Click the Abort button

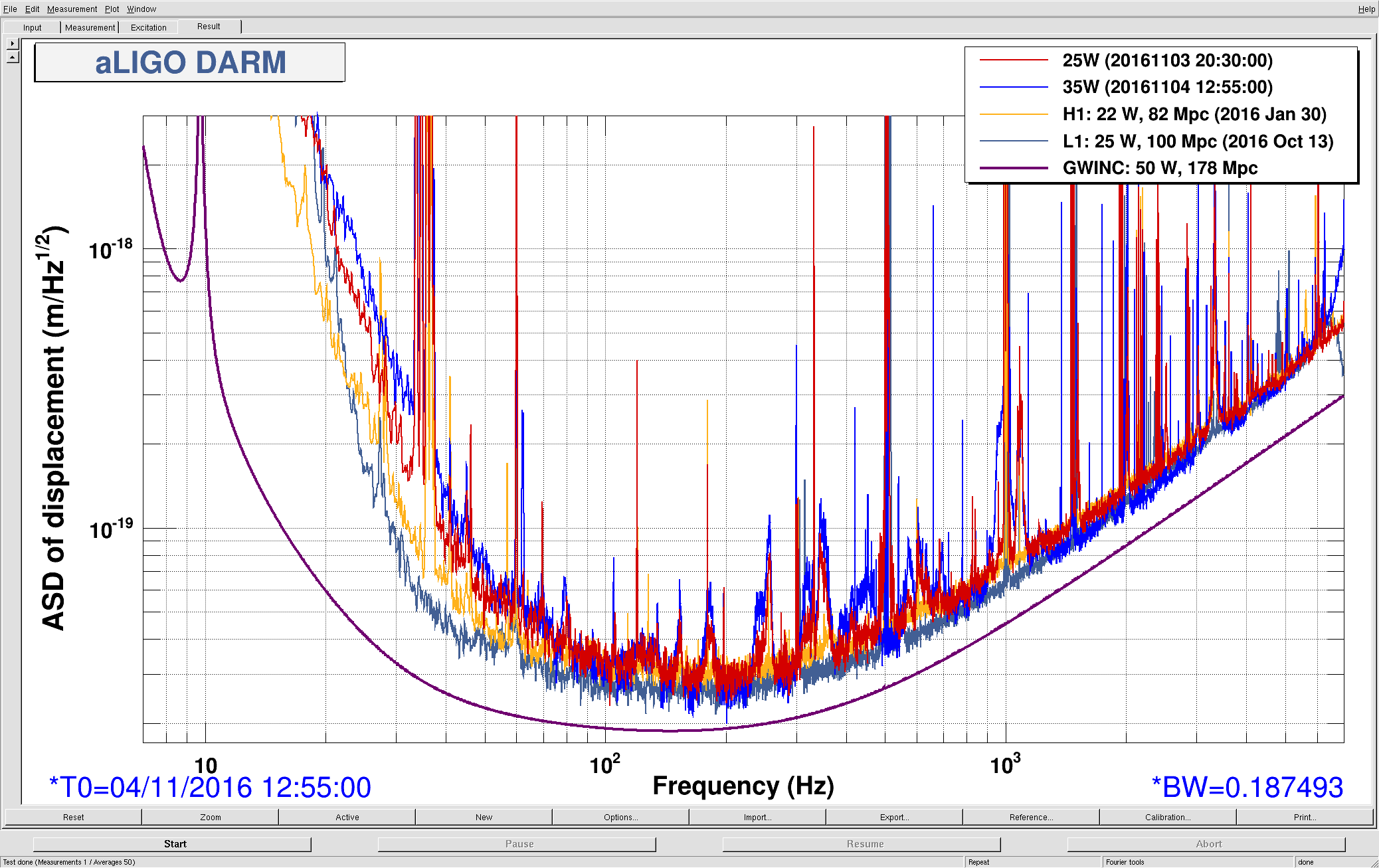click(1206, 843)
